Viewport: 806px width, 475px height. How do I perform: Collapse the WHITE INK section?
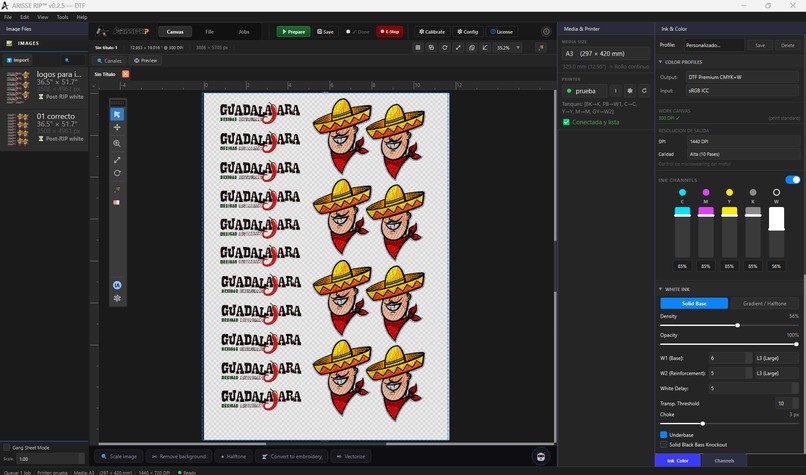point(661,289)
